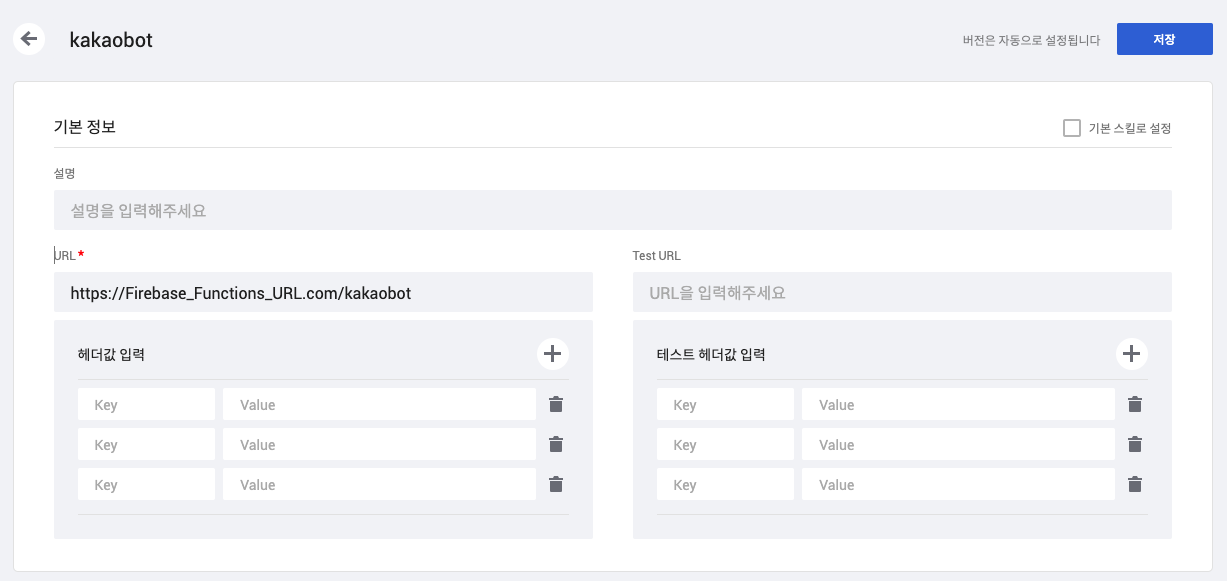This screenshot has height=581, width=1227.
Task: Delete the third test header row under 테스트 헤더값 입력
Action: tap(1135, 484)
